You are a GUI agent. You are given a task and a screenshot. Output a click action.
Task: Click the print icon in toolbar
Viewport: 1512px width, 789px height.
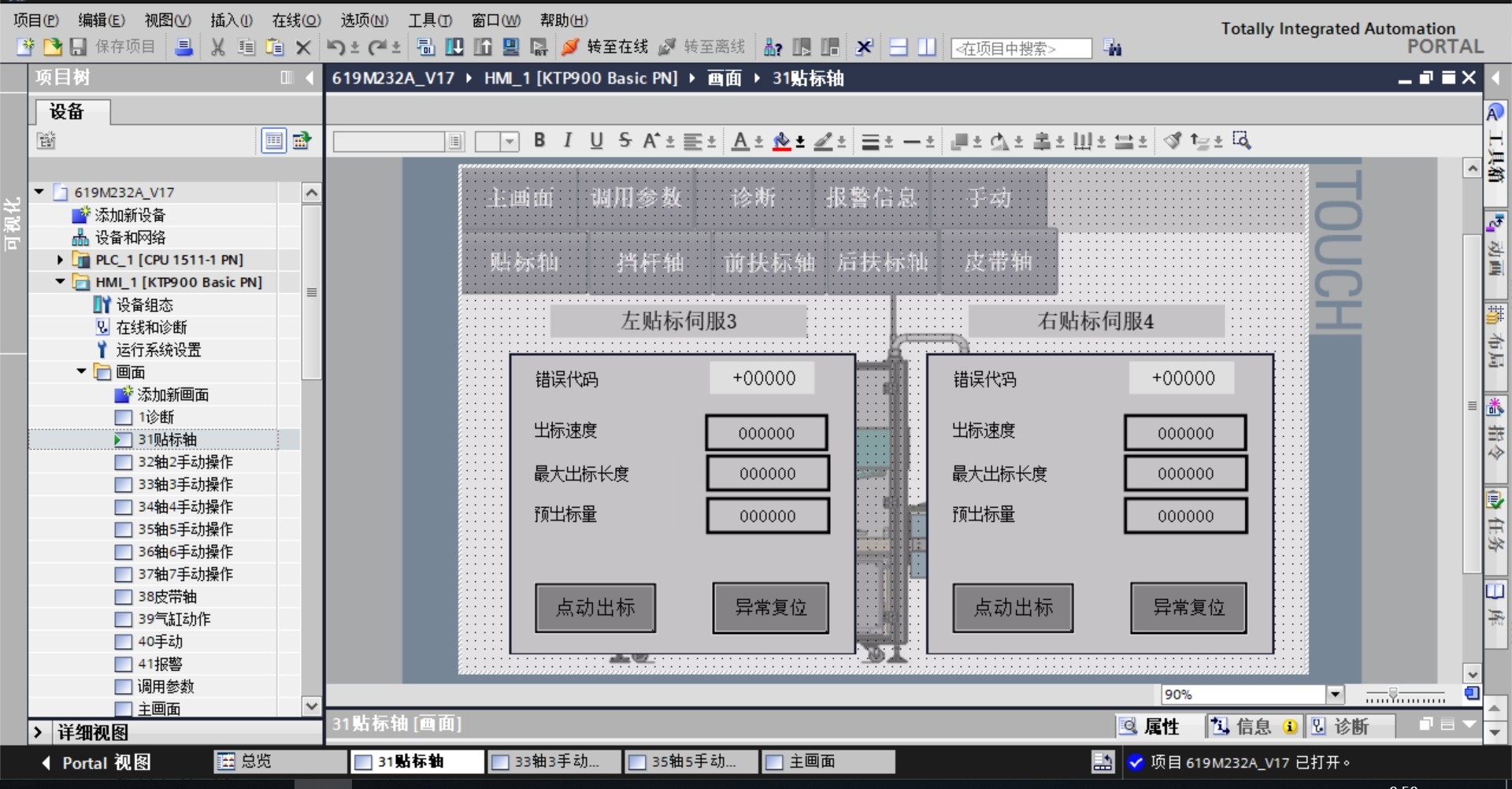[183, 47]
